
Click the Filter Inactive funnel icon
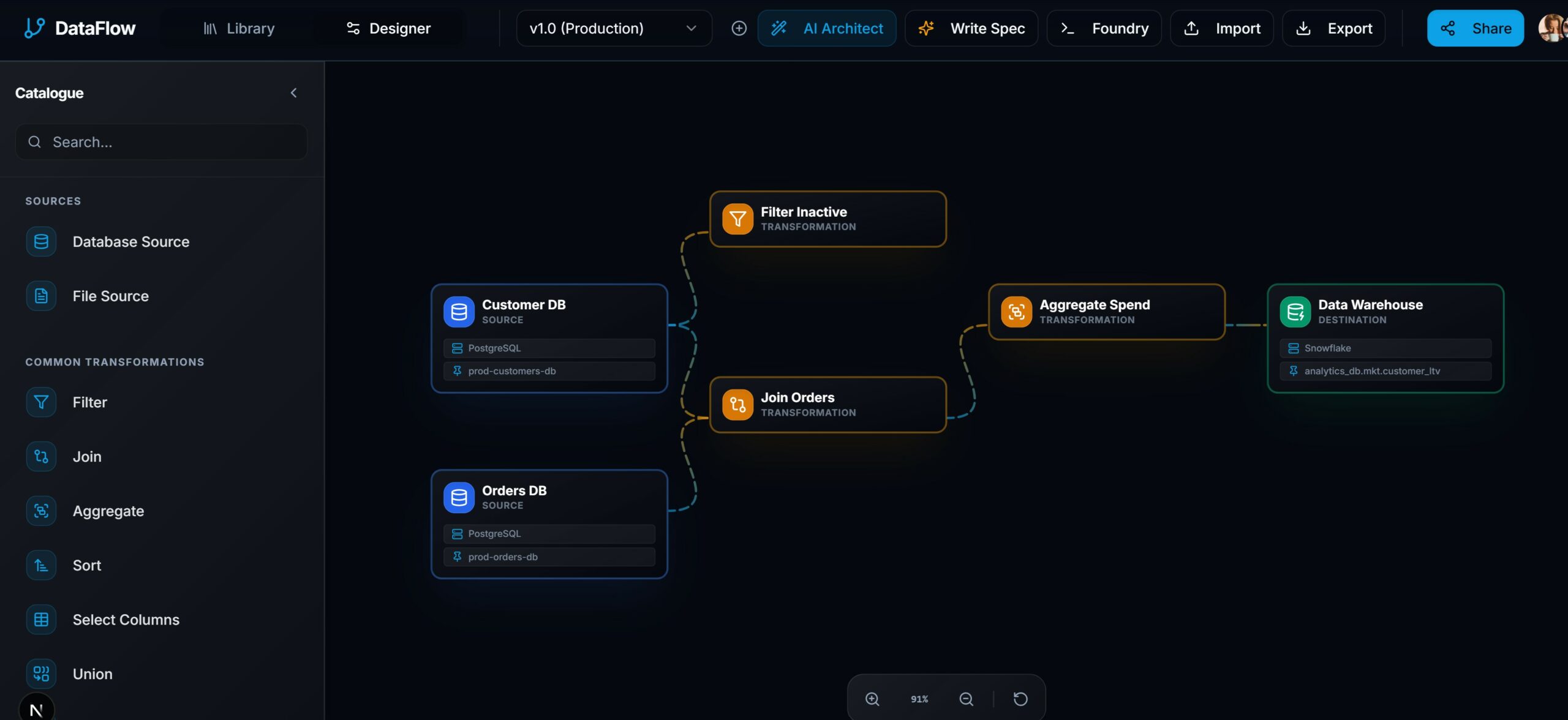pyautogui.click(x=737, y=219)
